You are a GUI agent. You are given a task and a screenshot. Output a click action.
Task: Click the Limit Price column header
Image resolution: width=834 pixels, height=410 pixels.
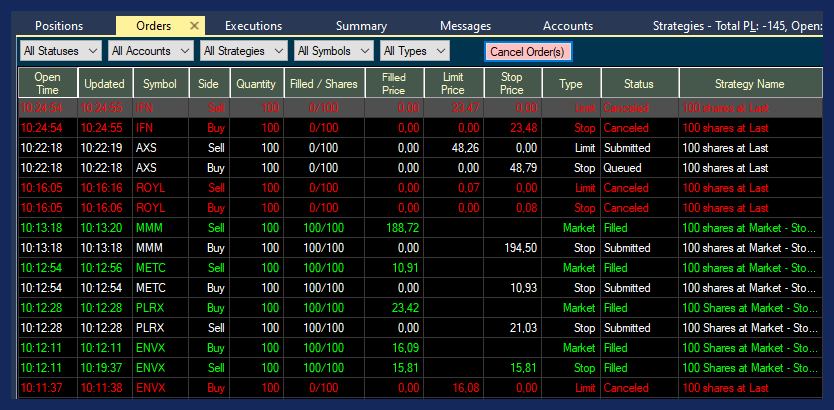pos(452,84)
